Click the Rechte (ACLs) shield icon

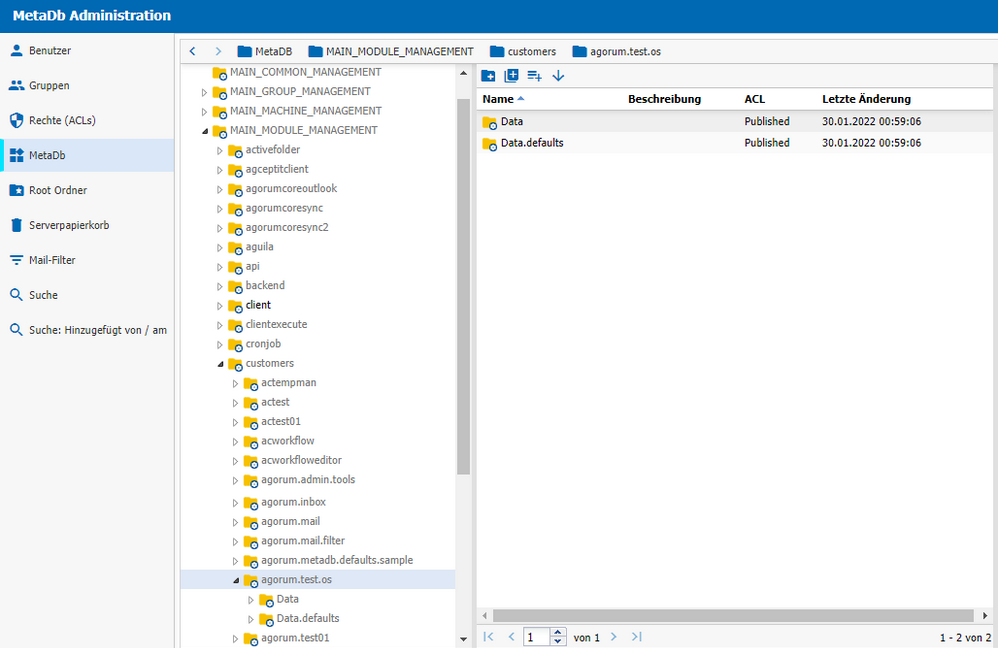click(x=17, y=120)
